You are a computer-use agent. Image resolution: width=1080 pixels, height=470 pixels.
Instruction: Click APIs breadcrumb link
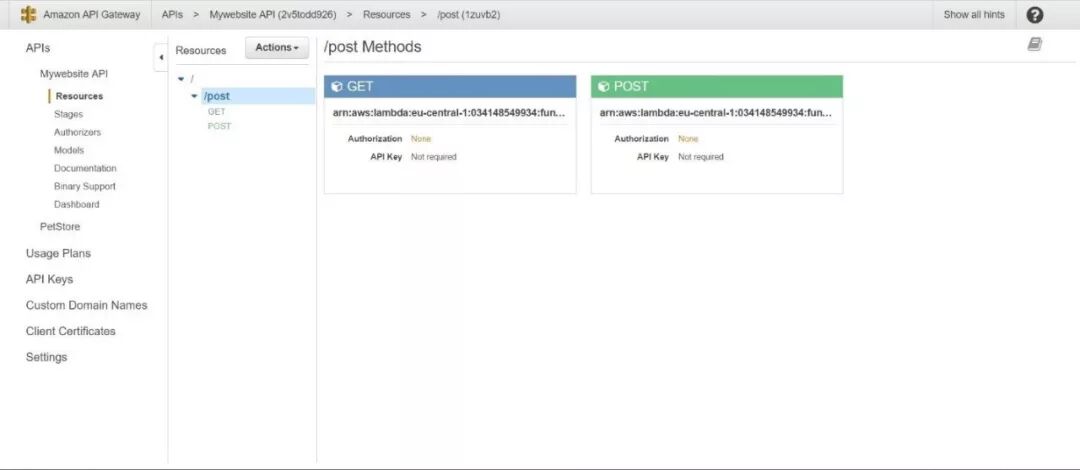pyautogui.click(x=172, y=14)
